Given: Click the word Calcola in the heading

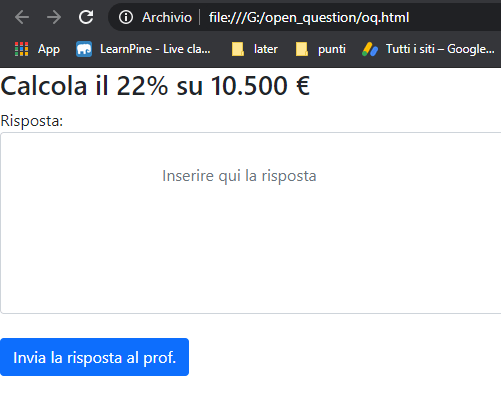Looking at the screenshot, I should pyautogui.click(x=44, y=86).
